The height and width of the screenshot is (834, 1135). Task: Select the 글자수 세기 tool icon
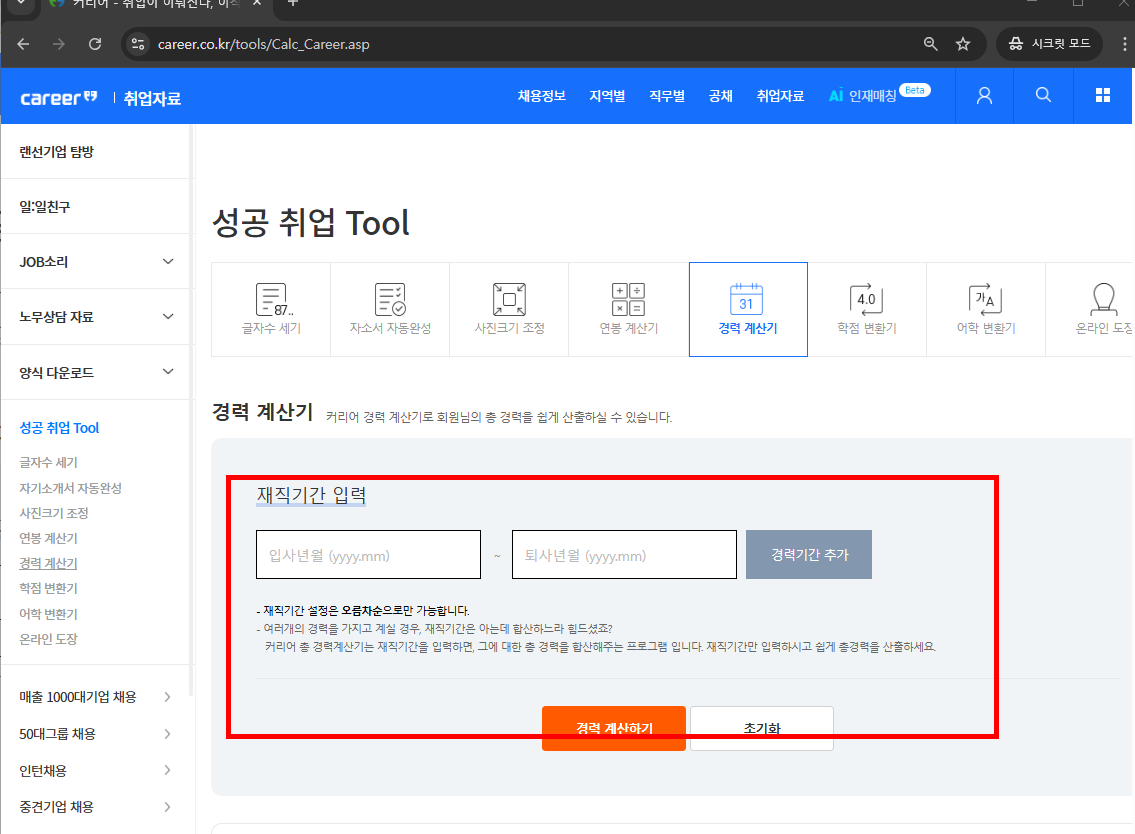click(270, 309)
